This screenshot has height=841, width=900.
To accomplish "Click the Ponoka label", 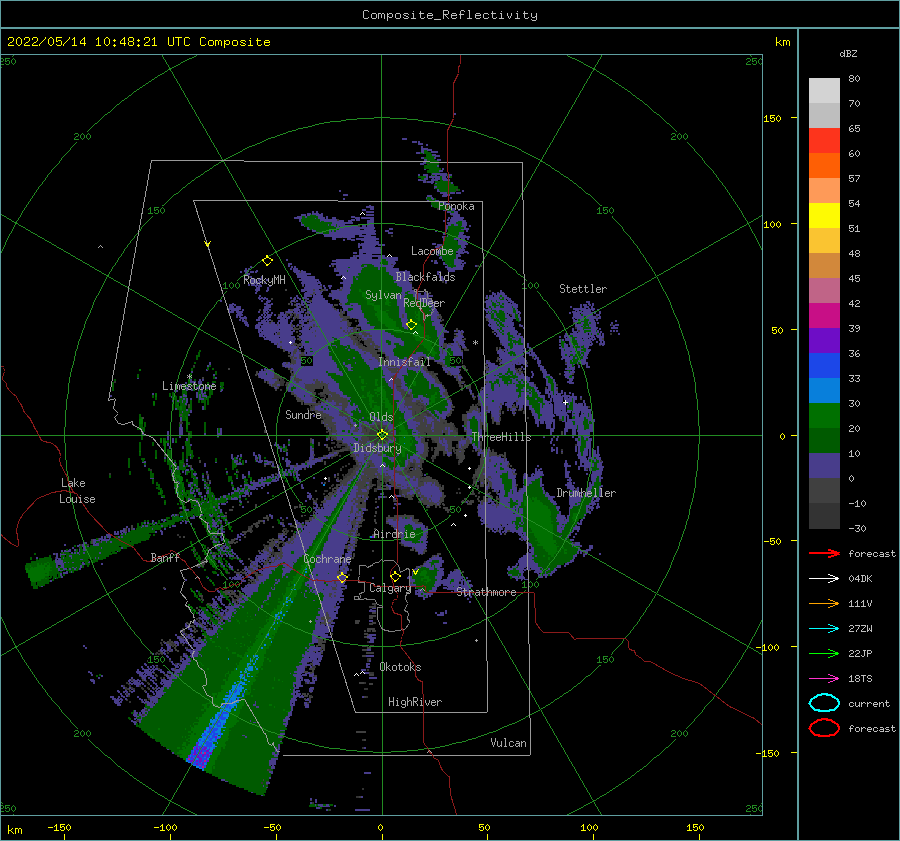I will click(x=456, y=207).
